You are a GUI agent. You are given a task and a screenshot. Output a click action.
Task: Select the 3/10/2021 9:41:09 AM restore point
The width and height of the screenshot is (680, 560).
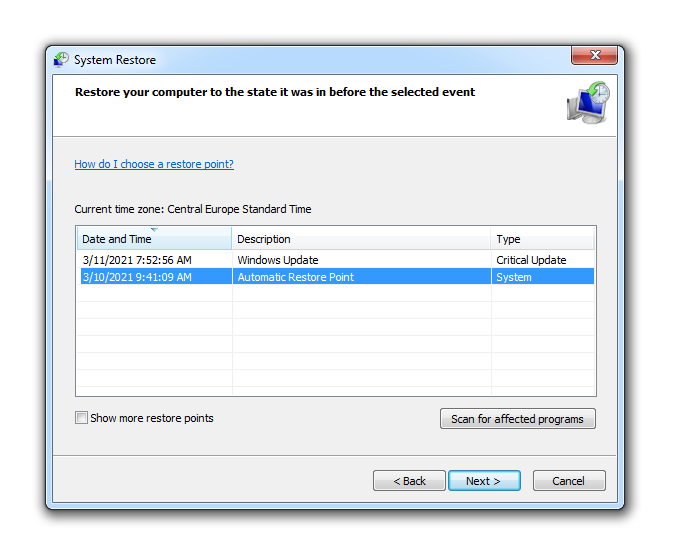(x=337, y=277)
